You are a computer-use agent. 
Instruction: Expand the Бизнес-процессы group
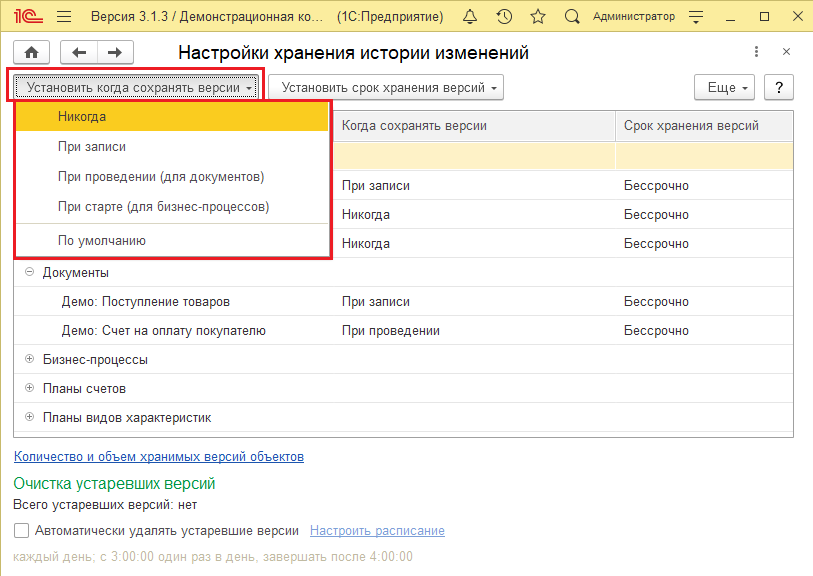click(30, 359)
